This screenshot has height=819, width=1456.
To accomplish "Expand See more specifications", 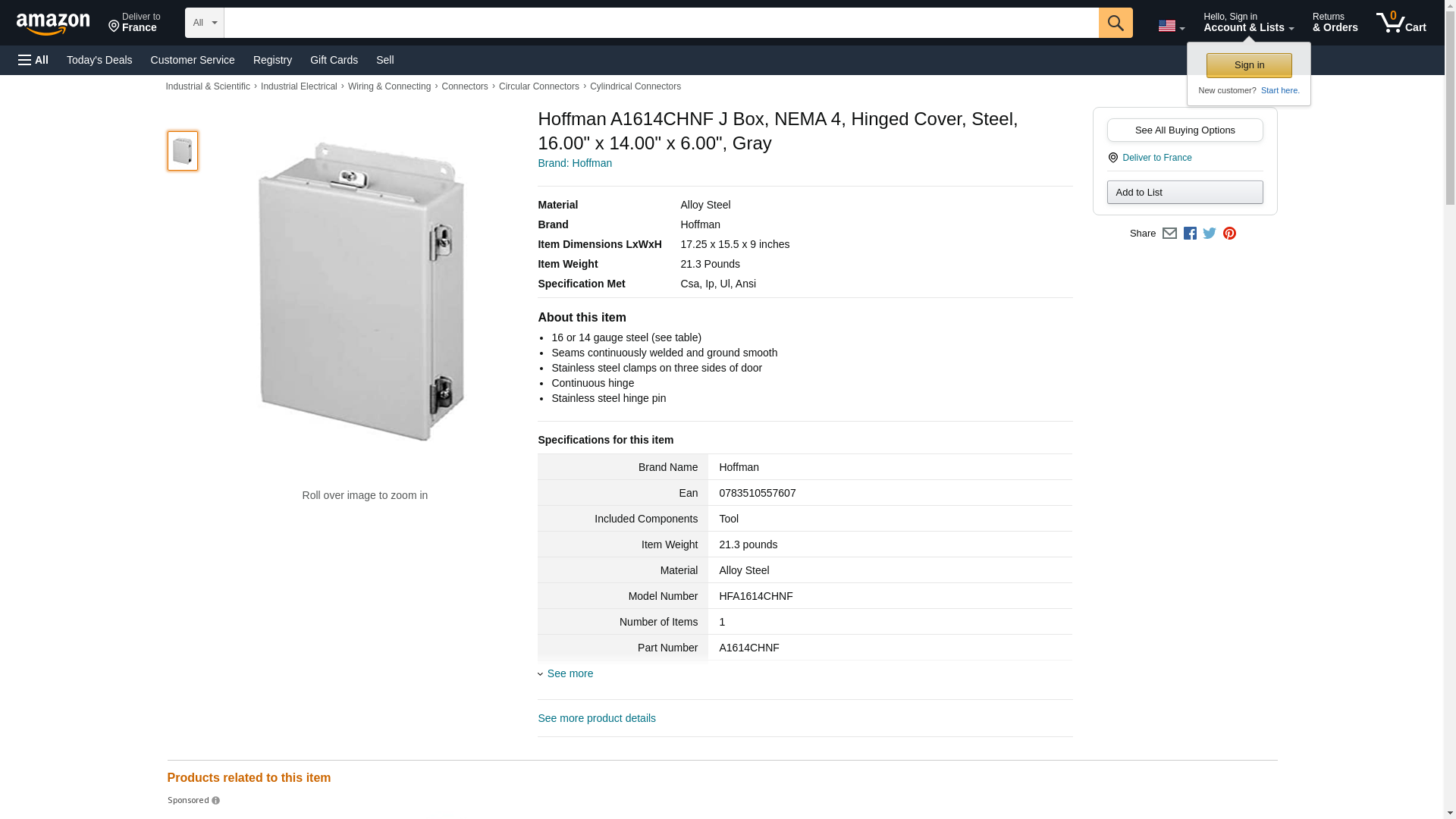I will coord(569,673).
